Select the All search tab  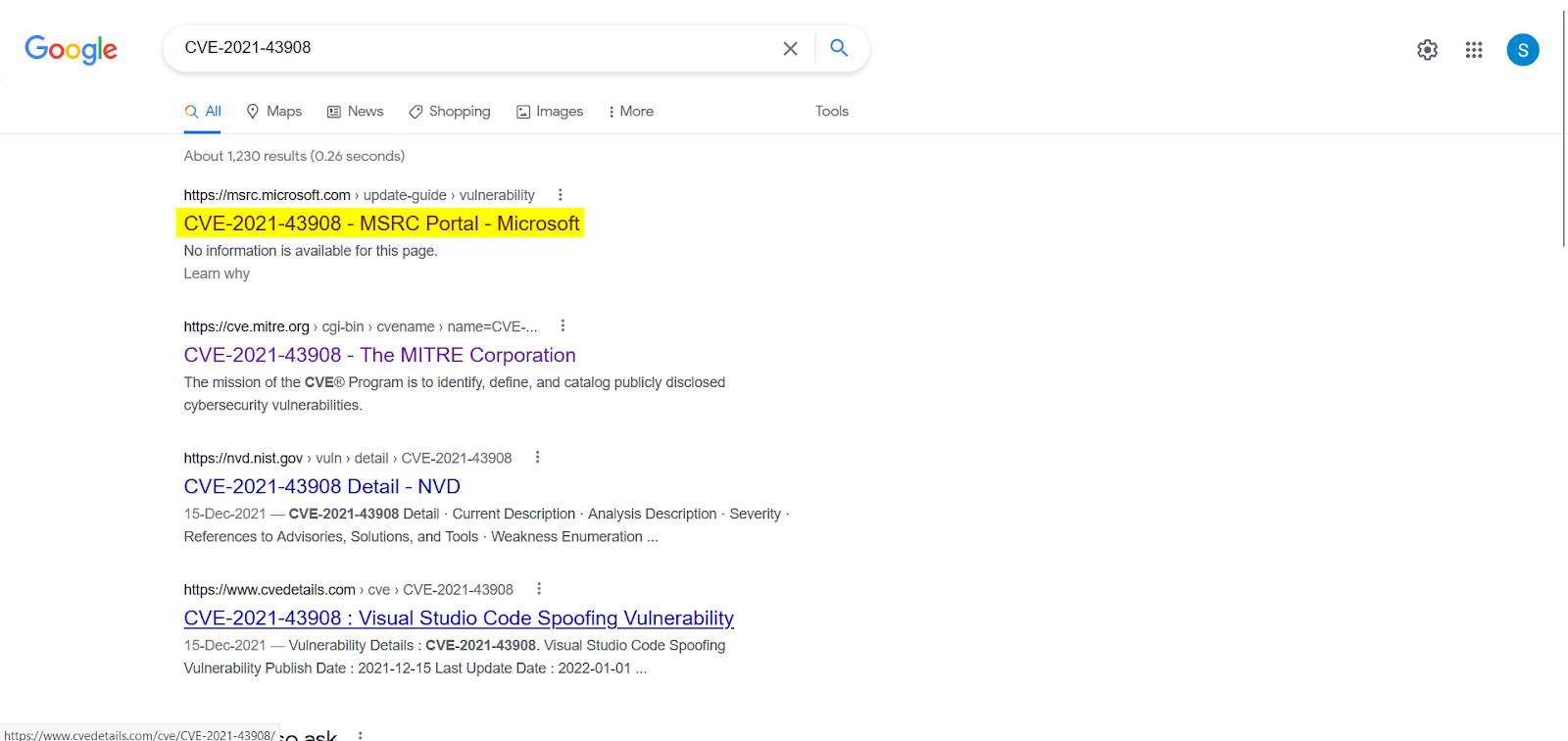[203, 112]
